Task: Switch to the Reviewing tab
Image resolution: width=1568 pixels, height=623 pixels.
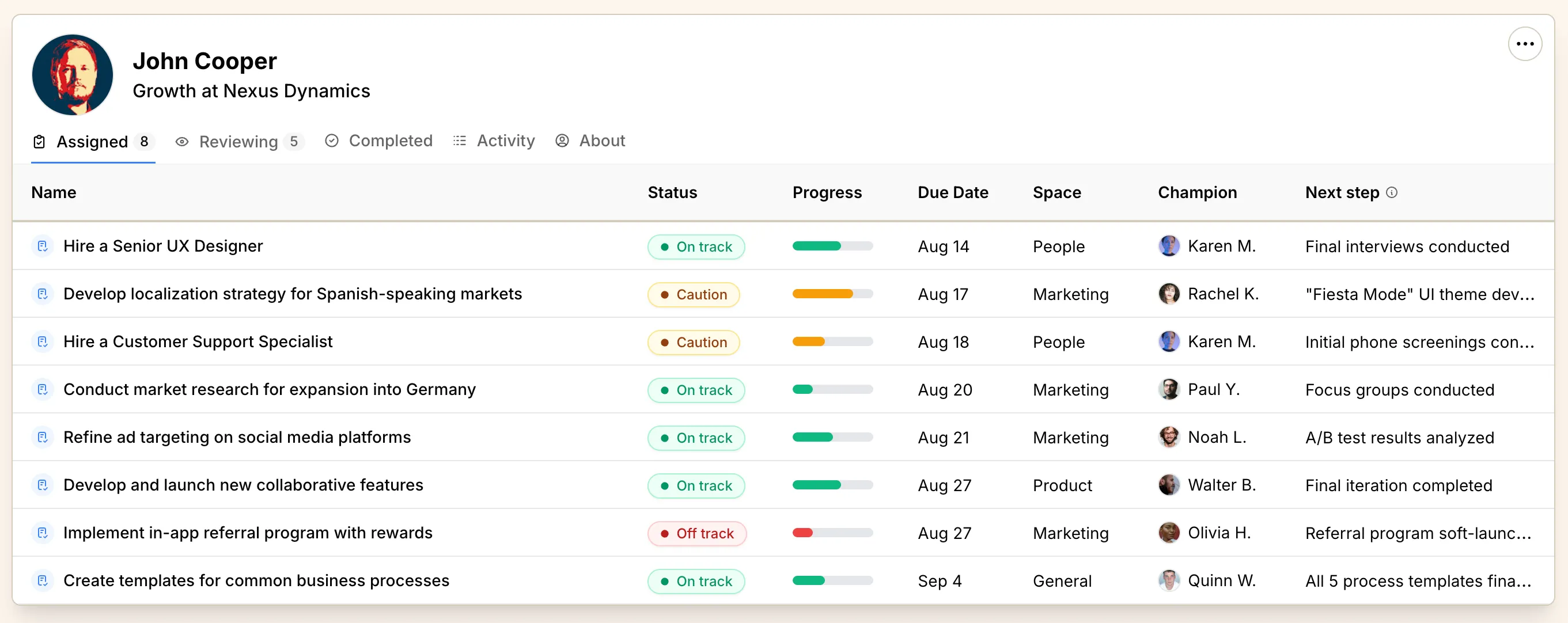Action: pos(238,141)
